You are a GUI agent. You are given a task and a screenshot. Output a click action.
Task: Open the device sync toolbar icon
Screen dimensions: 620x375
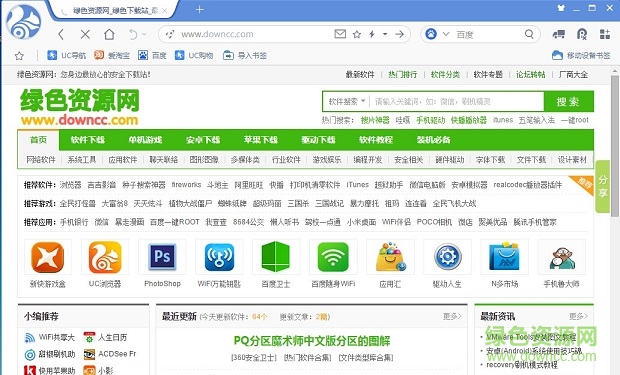(x=558, y=34)
